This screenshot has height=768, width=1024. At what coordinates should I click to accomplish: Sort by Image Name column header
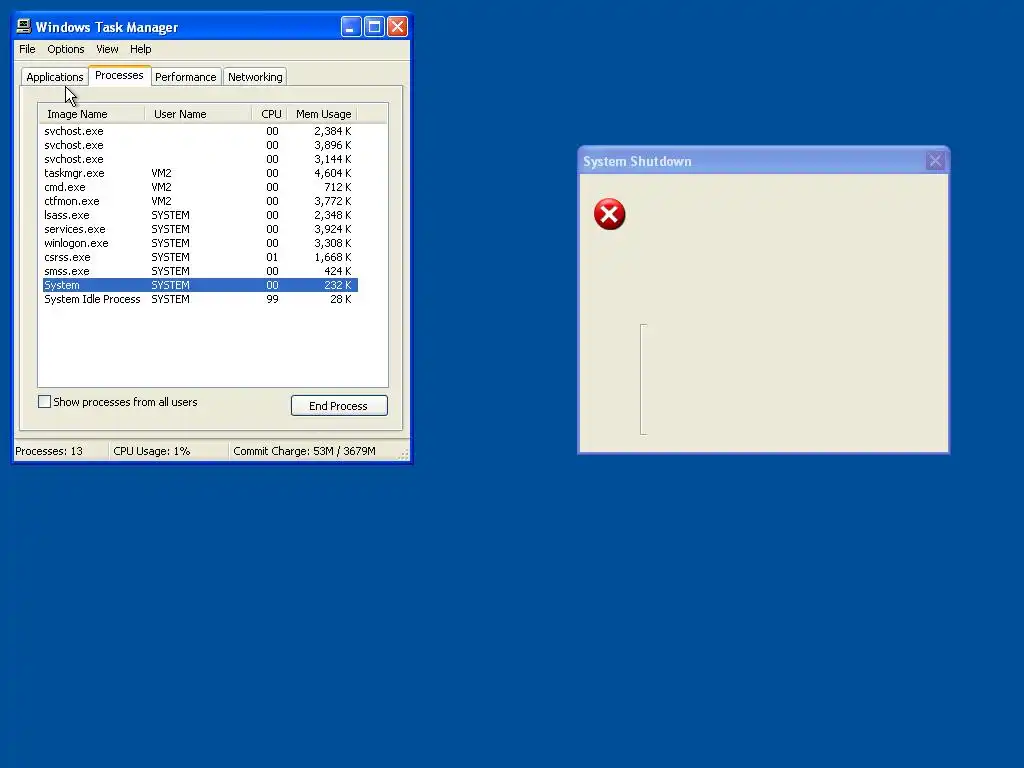click(x=92, y=114)
